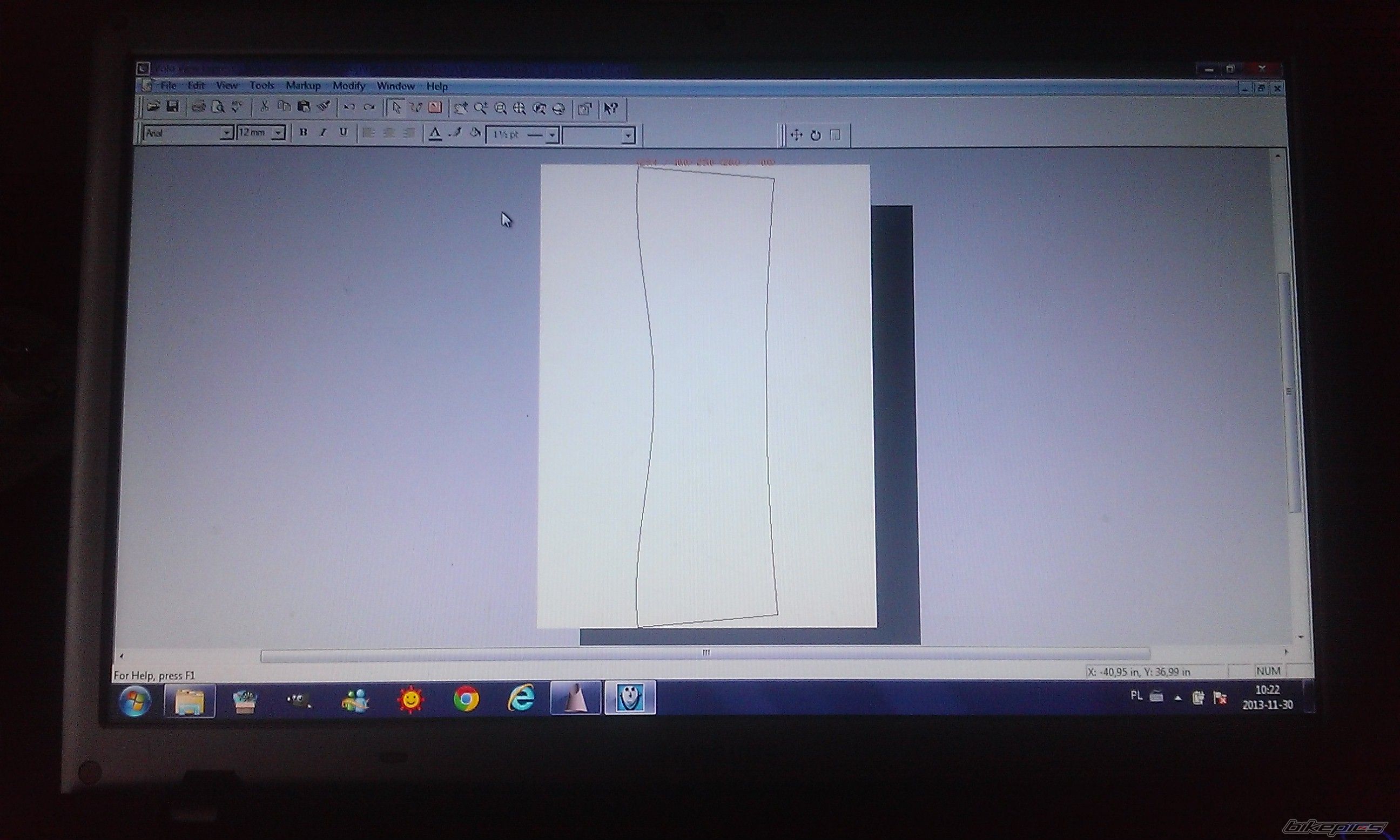Select the arrow Select tool
The image size is (1400, 840).
pos(396,107)
